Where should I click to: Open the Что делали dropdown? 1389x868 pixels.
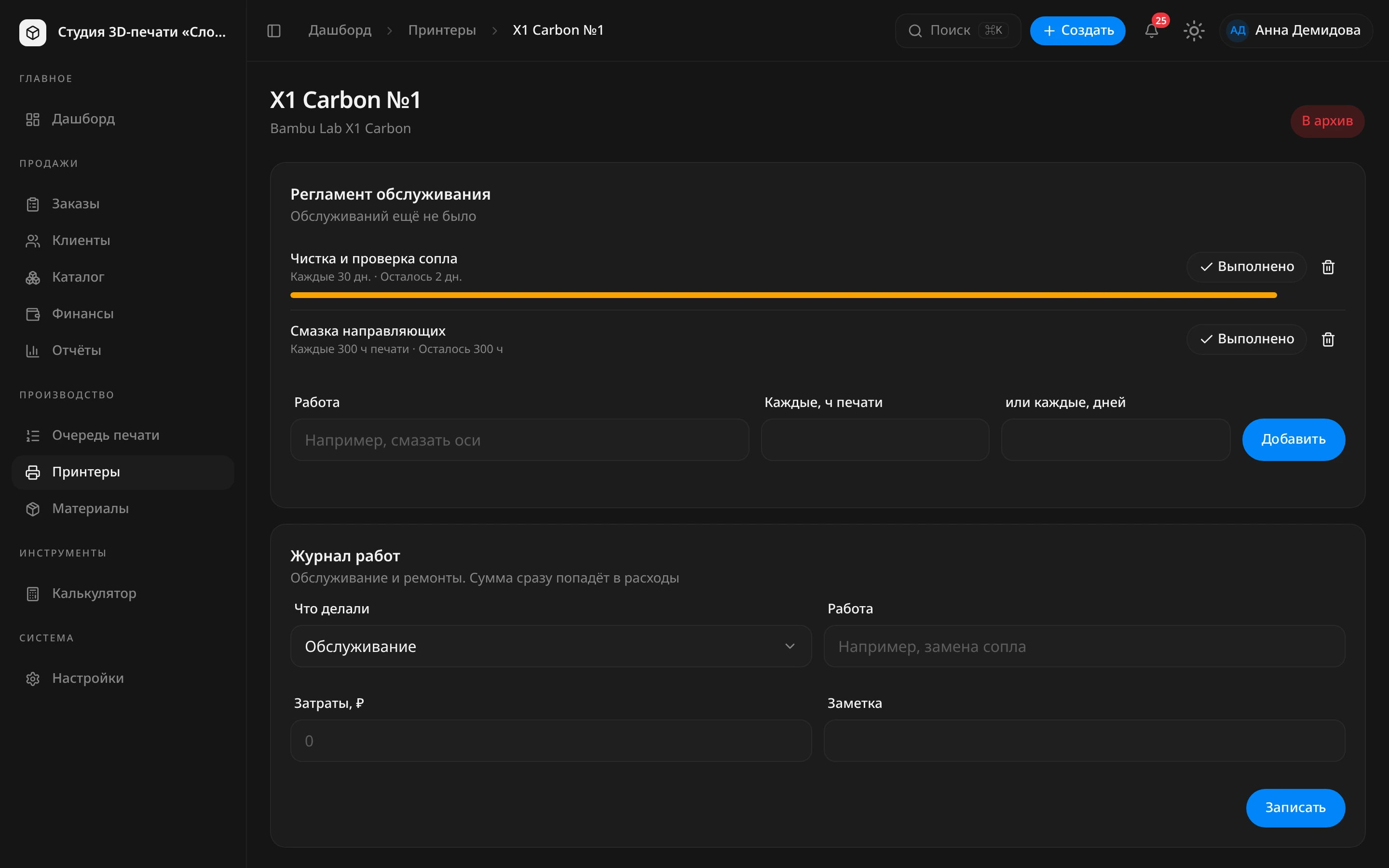551,646
